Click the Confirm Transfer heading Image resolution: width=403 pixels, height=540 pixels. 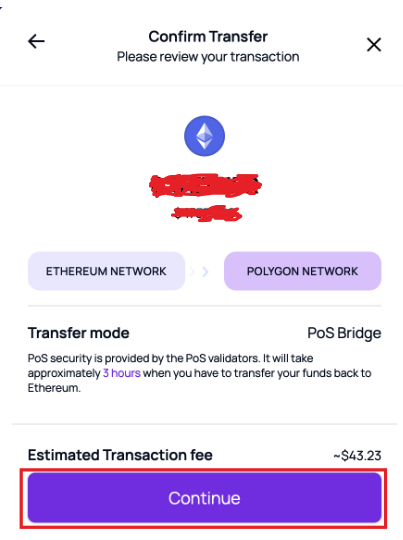point(208,37)
